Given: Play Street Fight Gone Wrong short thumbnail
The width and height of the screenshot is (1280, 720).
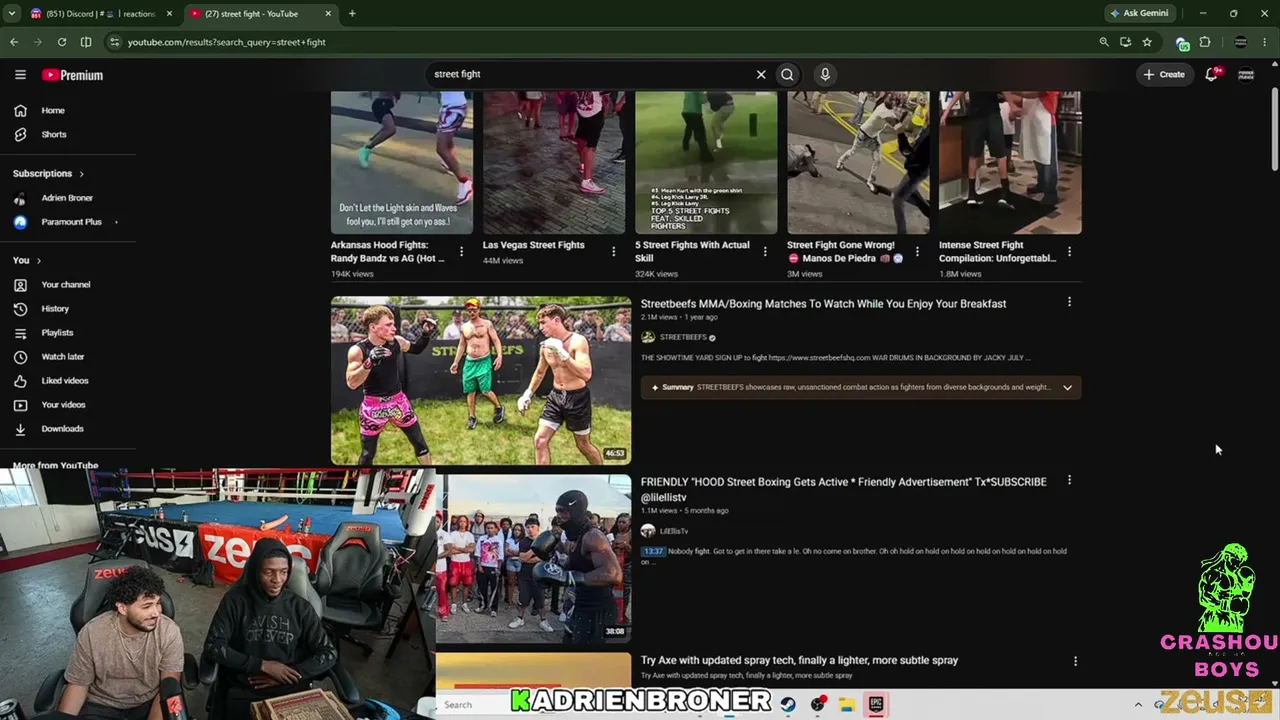Looking at the screenshot, I should pos(858,162).
